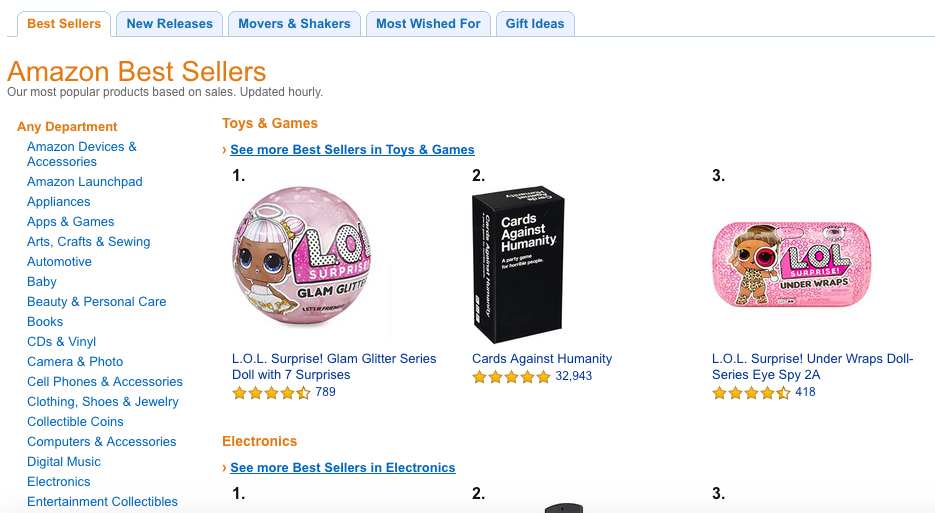
Task: Open the Amazon Launchpad department
Action: [85, 182]
